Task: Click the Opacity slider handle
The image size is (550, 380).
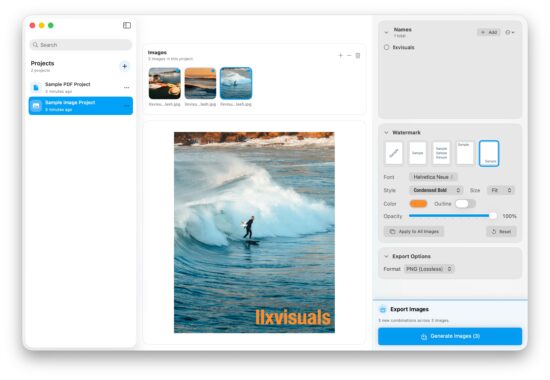Action: tap(493, 216)
